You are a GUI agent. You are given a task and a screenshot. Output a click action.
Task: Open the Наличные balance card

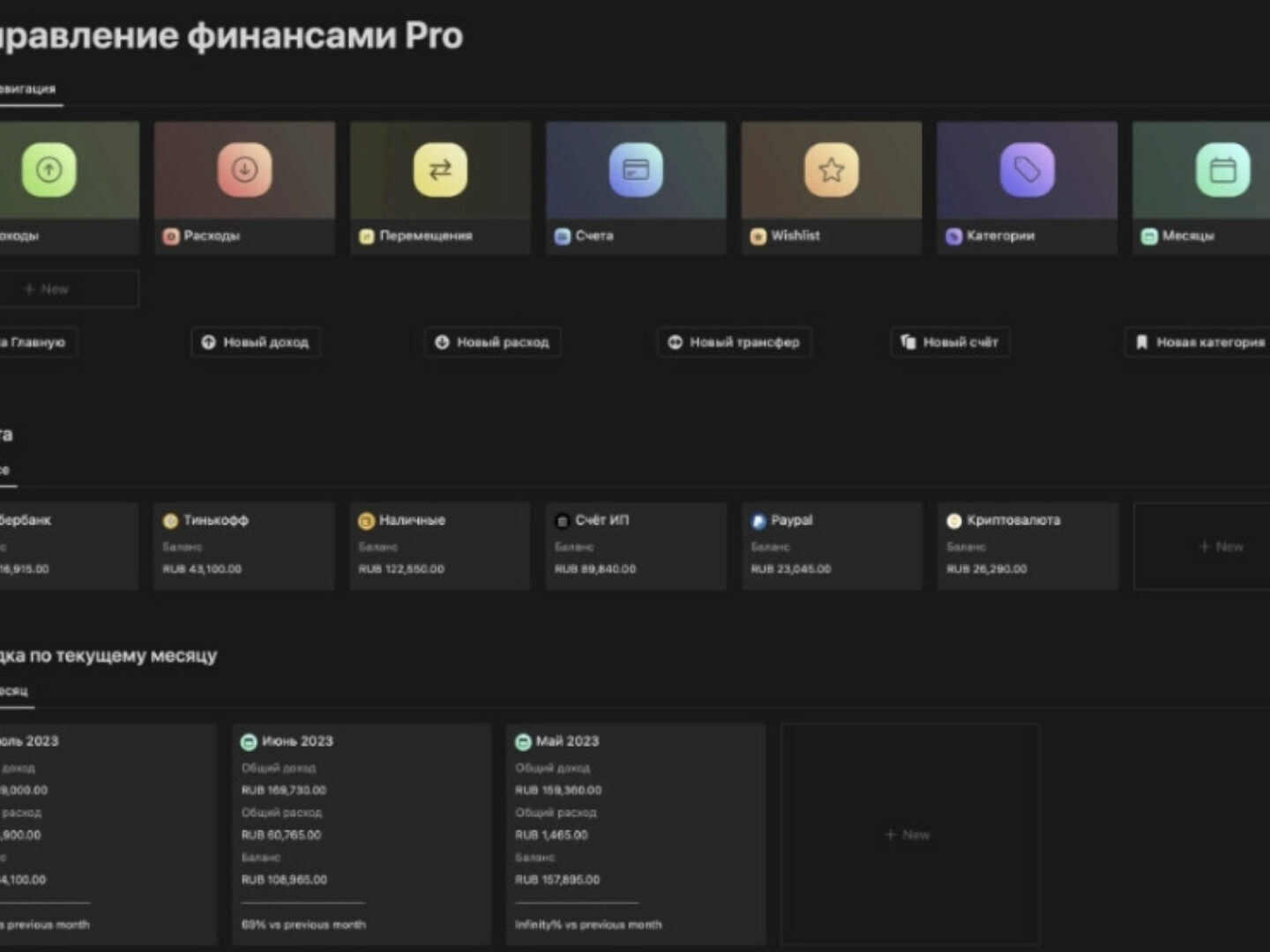point(440,546)
